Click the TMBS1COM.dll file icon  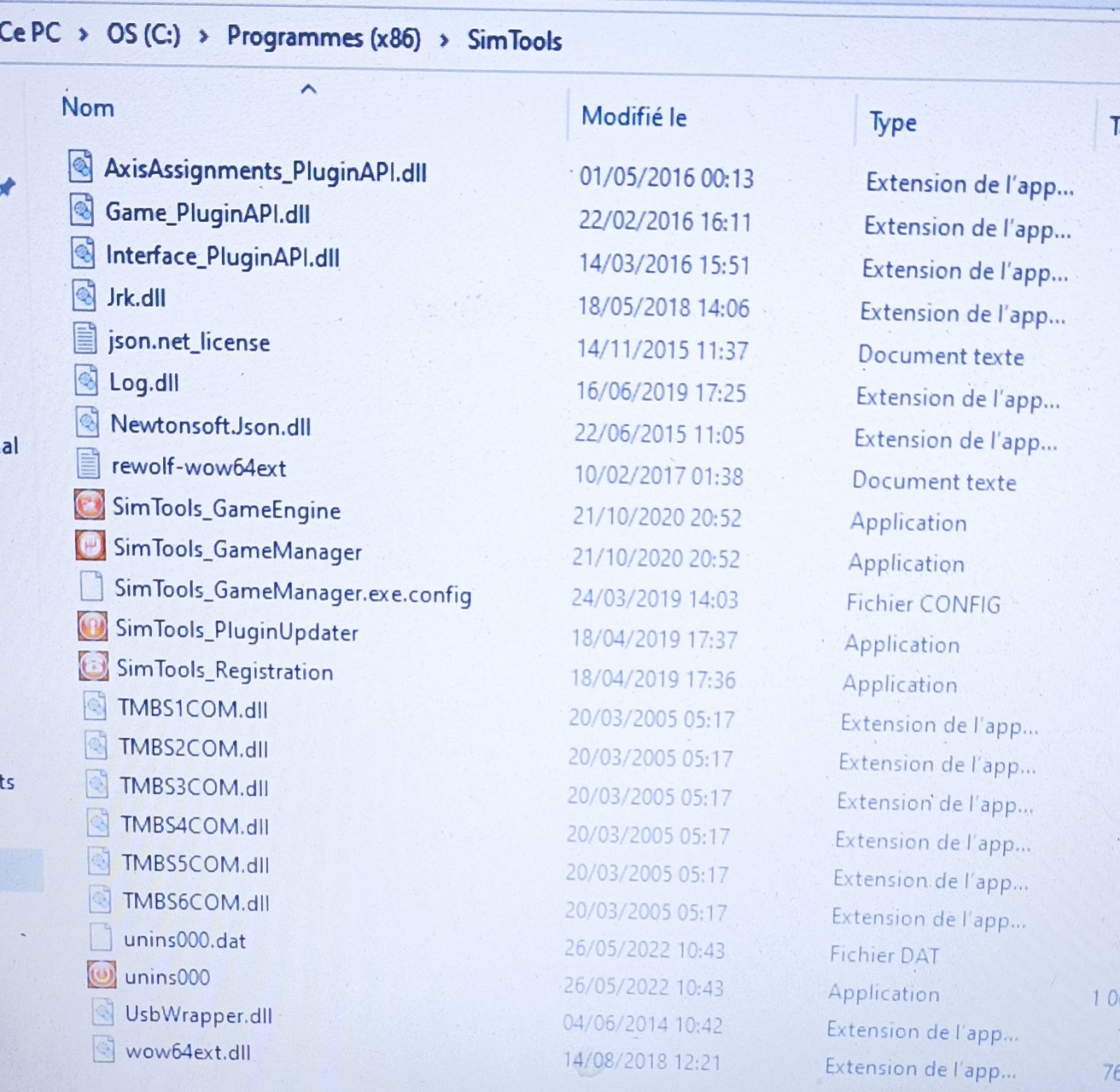[95, 706]
